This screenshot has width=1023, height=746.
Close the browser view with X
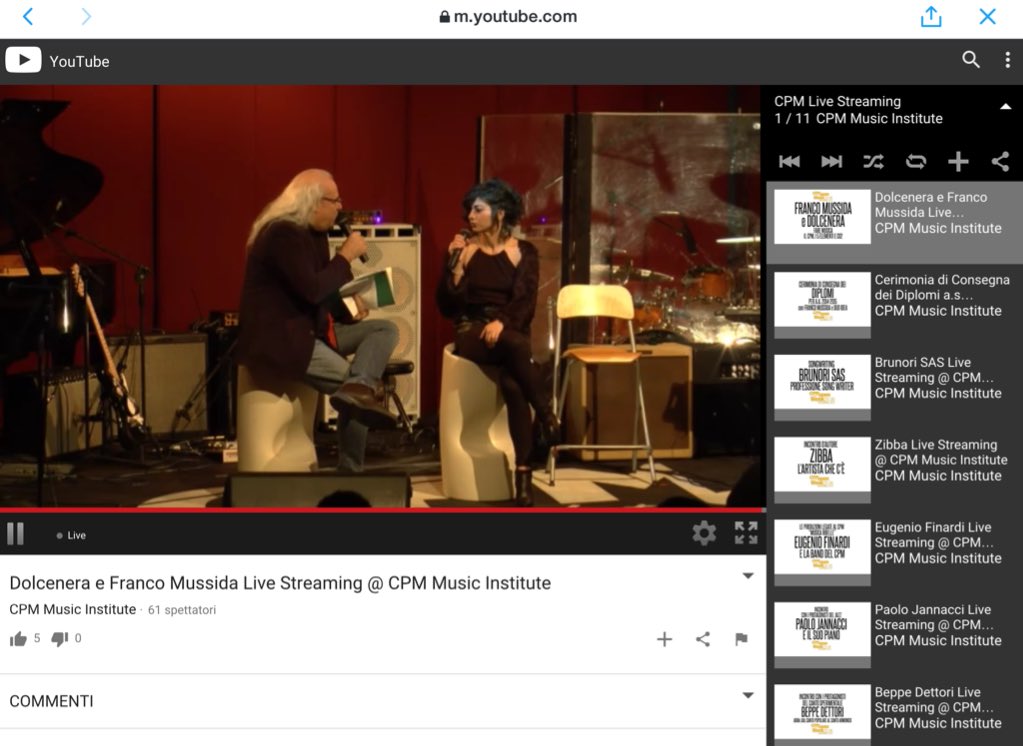(x=988, y=16)
